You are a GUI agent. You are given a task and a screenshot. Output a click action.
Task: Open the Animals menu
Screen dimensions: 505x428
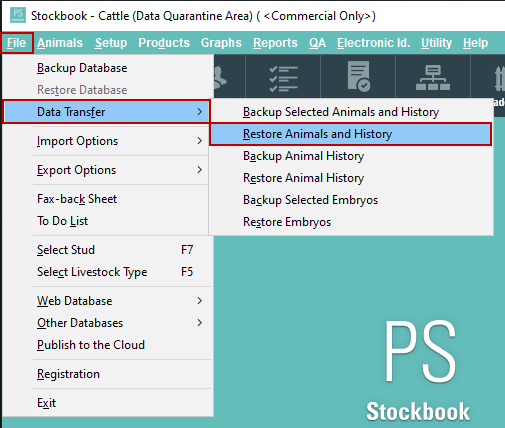60,43
